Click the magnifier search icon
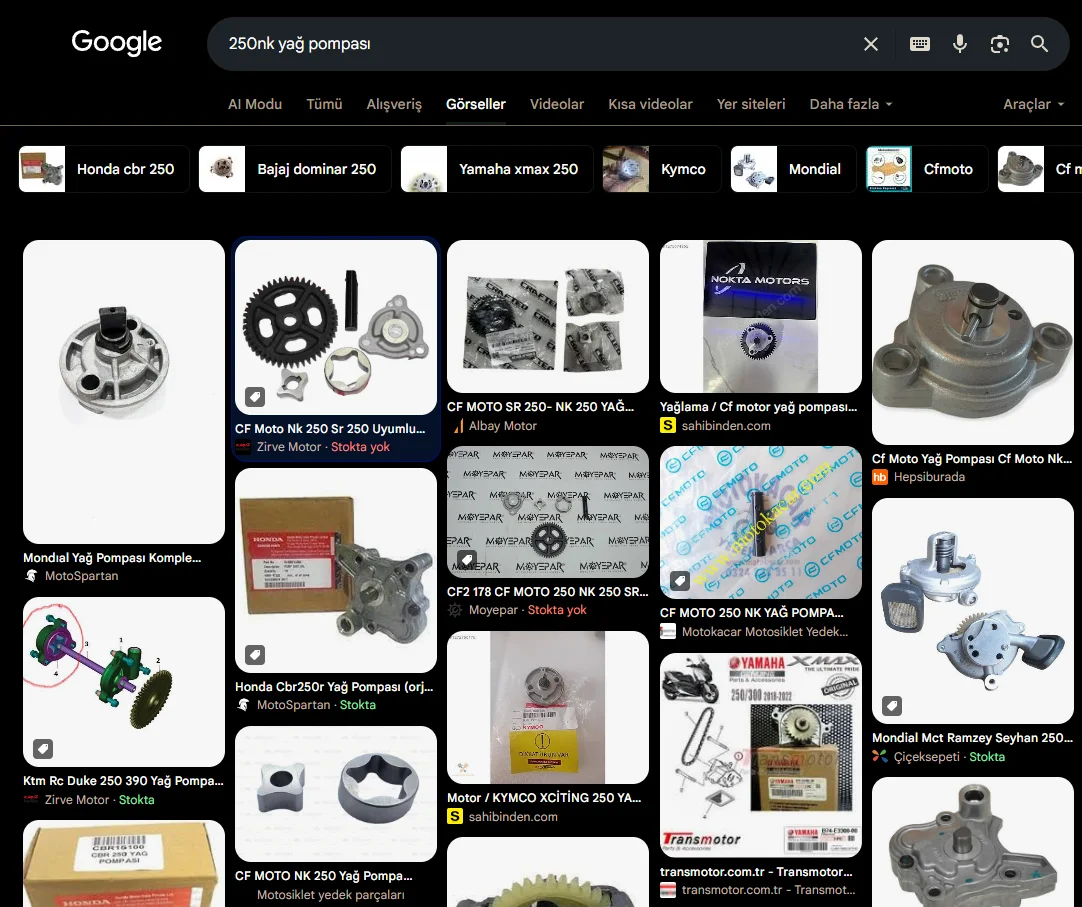Viewport: 1082px width, 907px height. [x=1039, y=44]
